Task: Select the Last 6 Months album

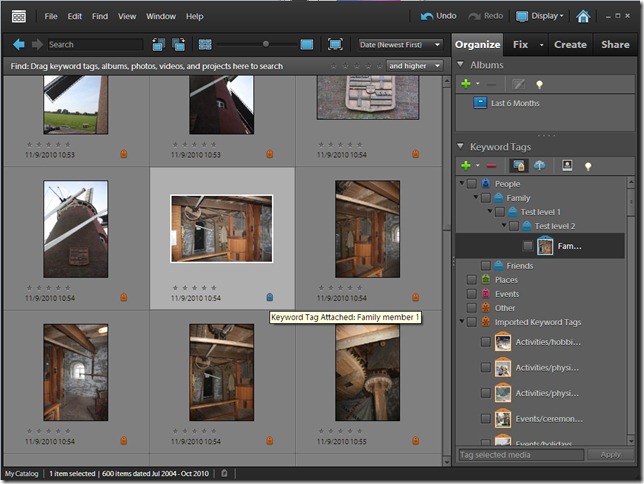Action: pyautogui.click(x=516, y=102)
